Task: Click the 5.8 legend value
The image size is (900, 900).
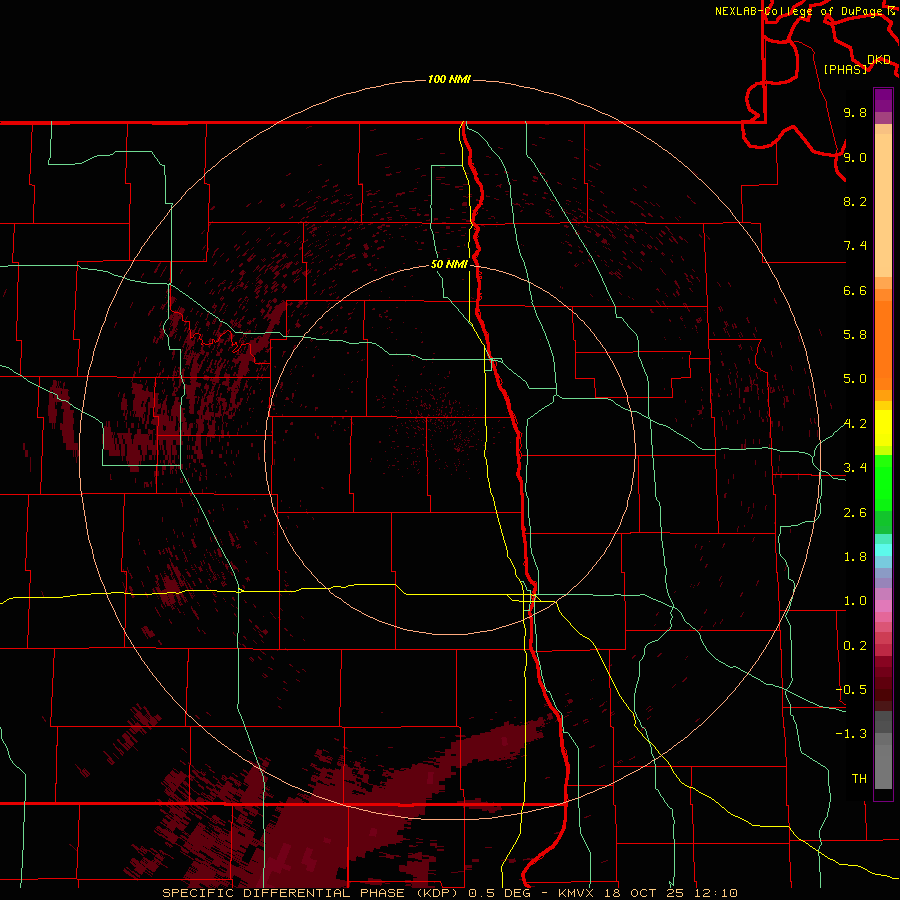Action: (x=855, y=335)
